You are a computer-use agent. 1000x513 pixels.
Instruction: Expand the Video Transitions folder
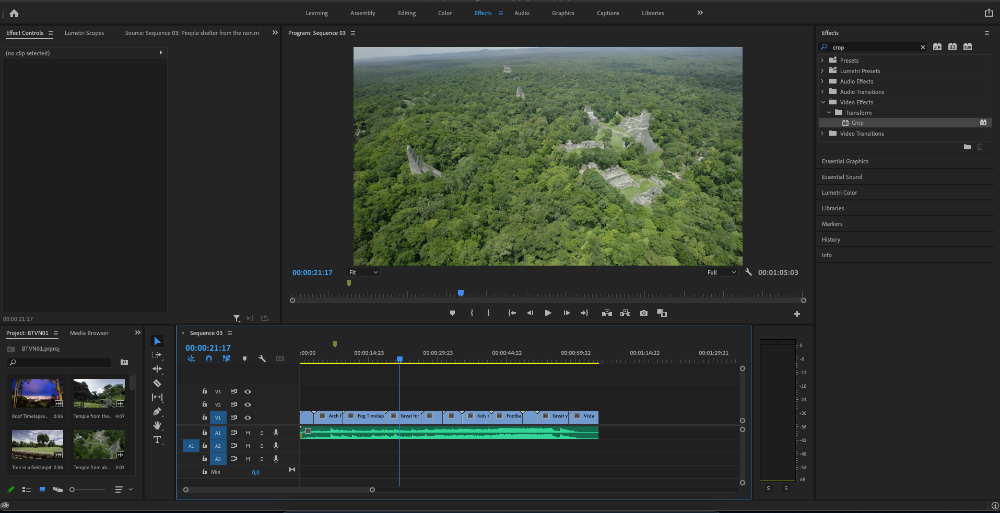click(x=822, y=133)
